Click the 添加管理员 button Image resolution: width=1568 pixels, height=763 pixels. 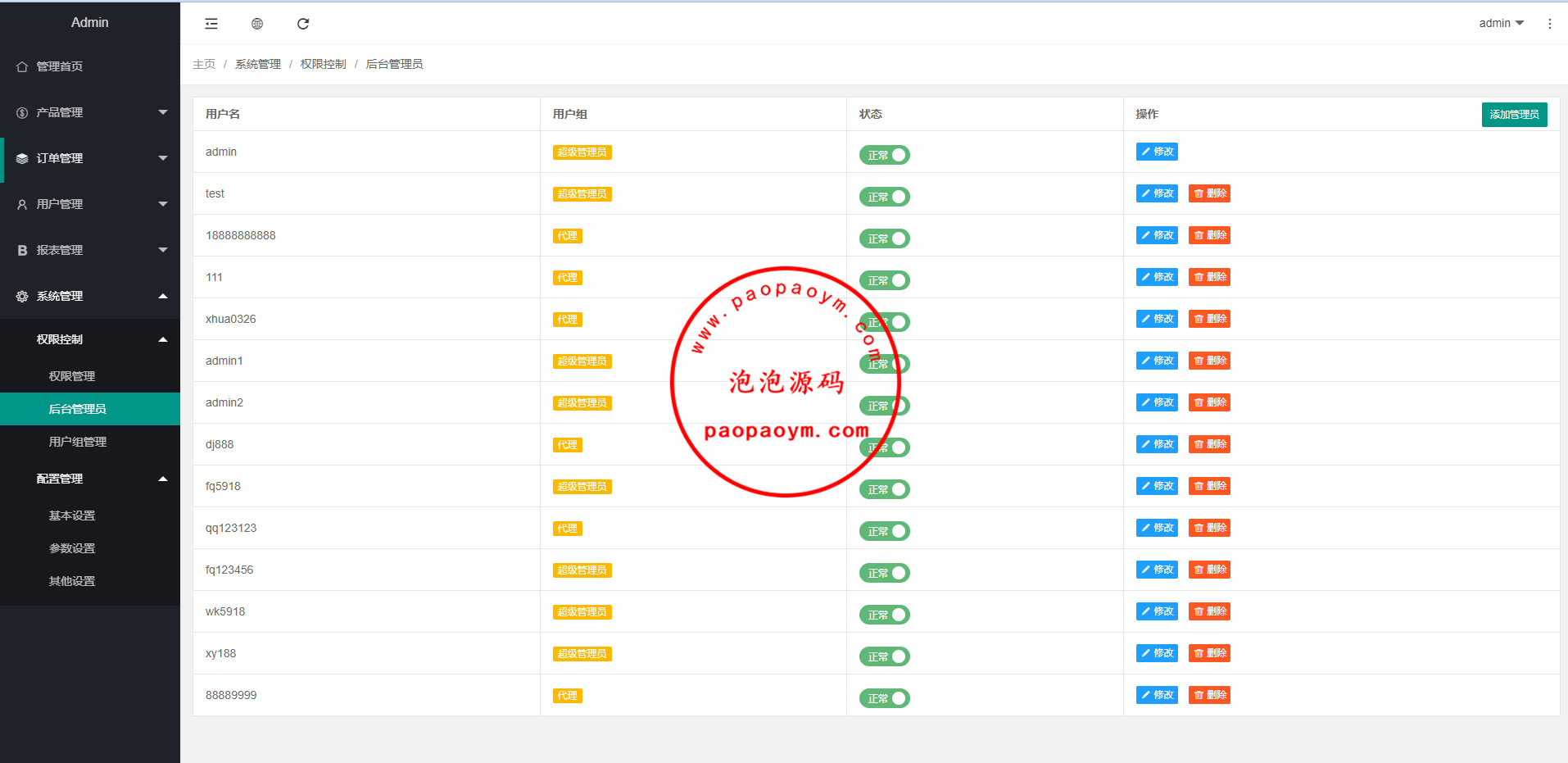(x=1514, y=115)
